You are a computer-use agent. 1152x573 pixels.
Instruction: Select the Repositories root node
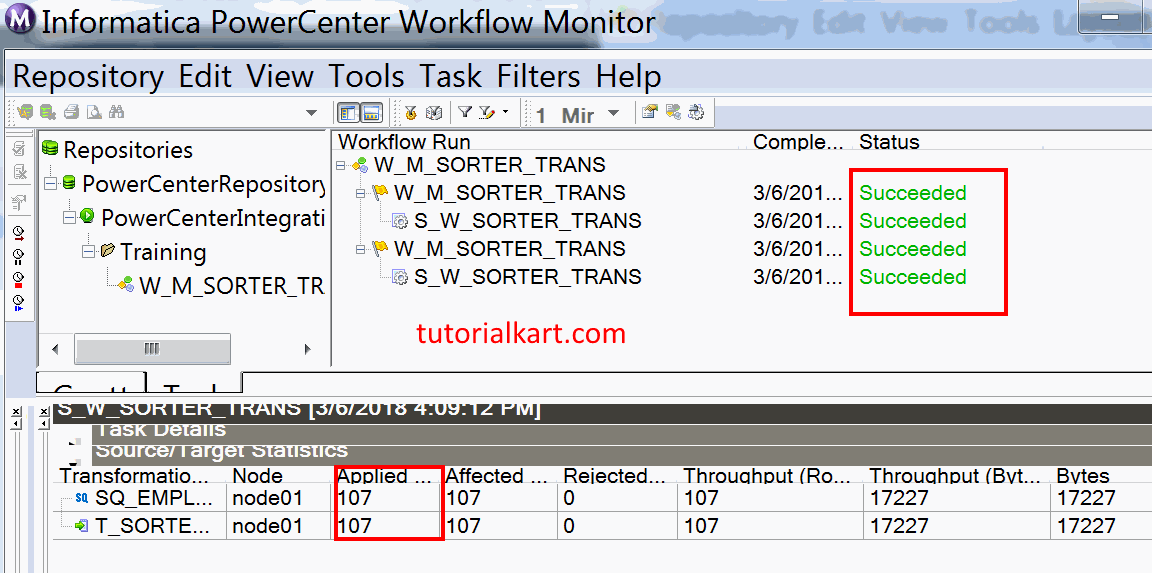coord(128,150)
